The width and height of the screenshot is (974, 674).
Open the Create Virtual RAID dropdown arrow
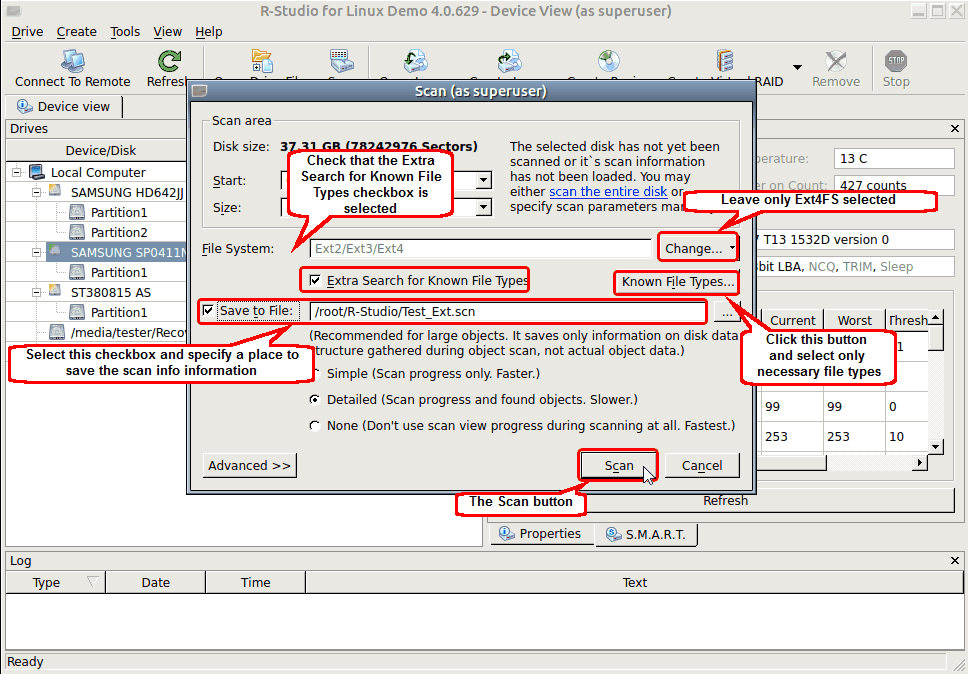[798, 67]
